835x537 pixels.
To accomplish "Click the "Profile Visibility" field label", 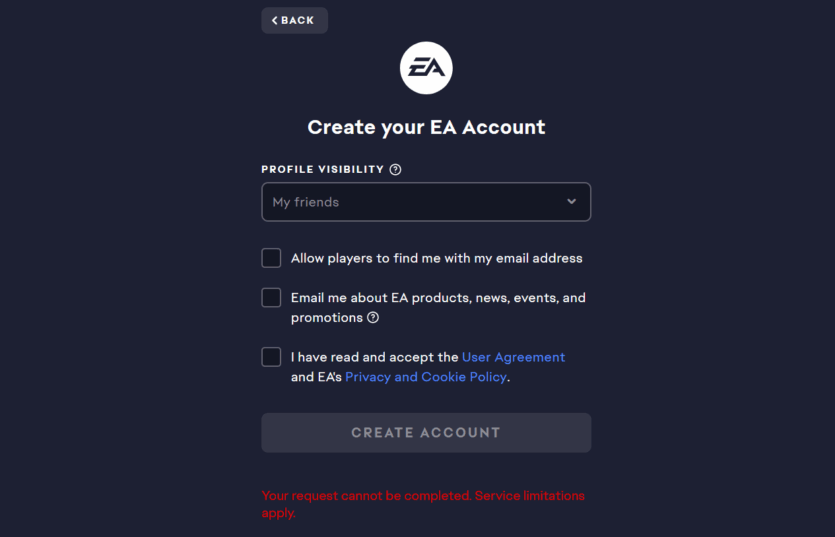I will [x=322, y=170].
